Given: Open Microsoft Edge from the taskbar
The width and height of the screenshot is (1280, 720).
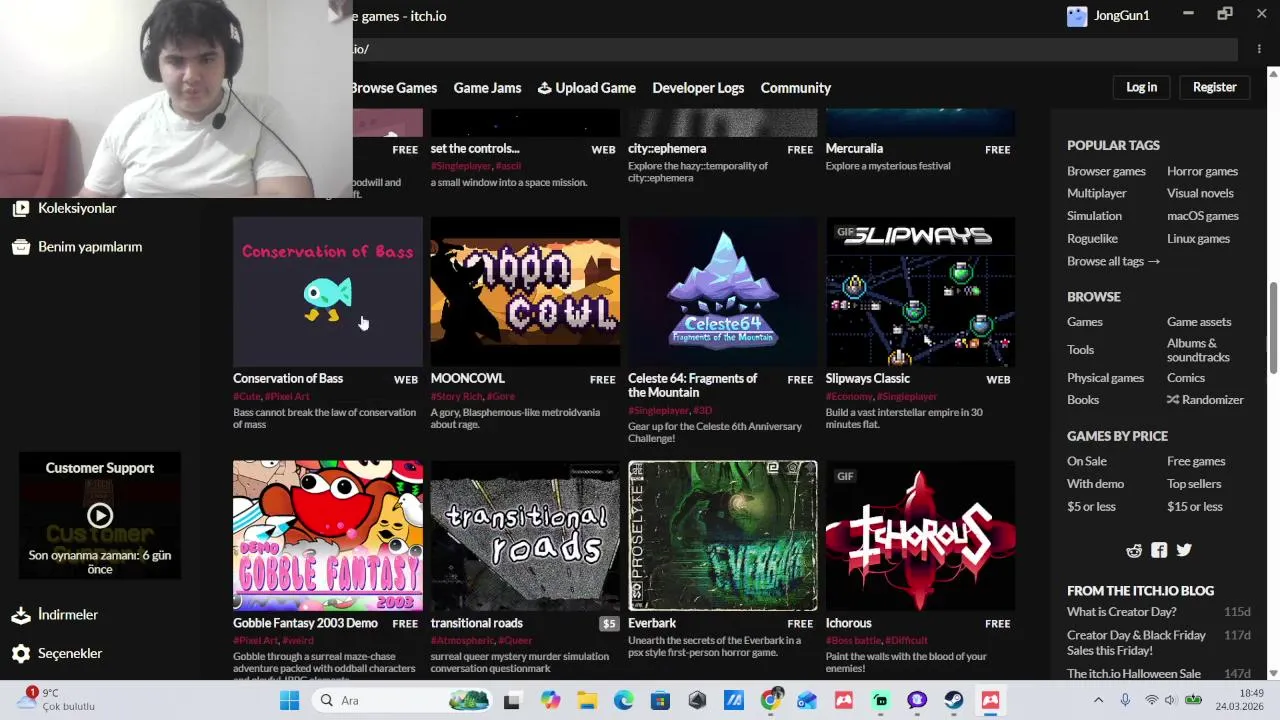Looking at the screenshot, I should click(624, 700).
